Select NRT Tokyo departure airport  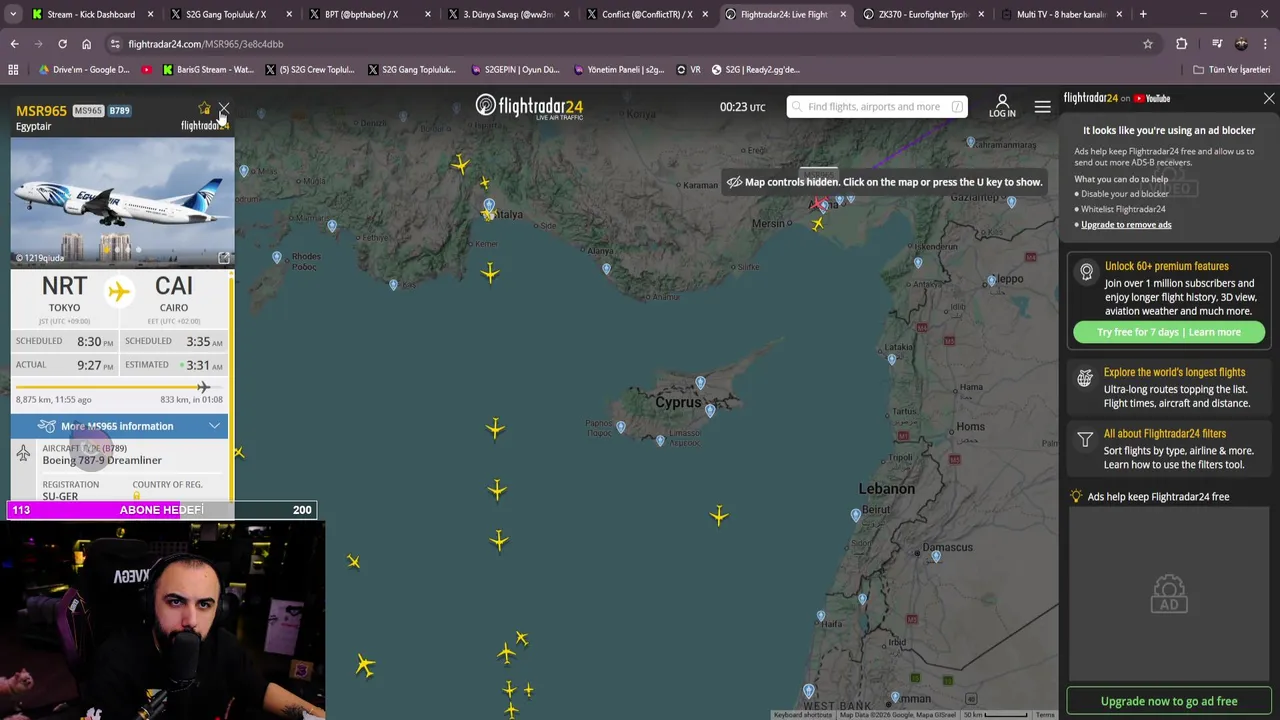click(x=64, y=294)
